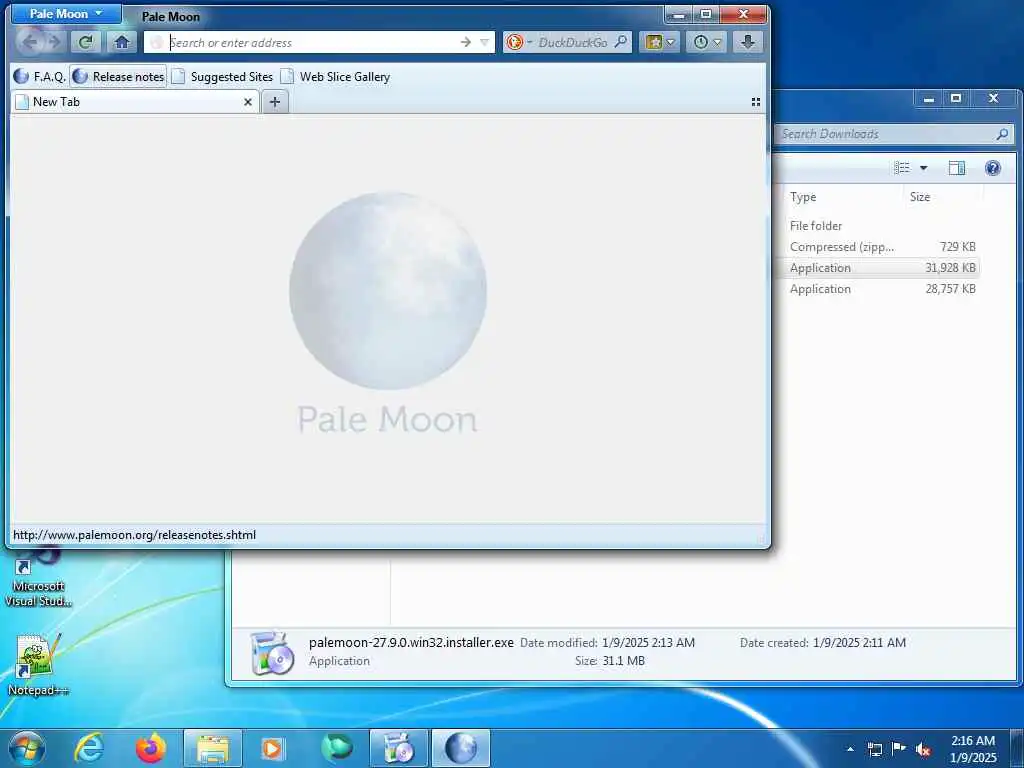Open the bookmarks star menu button
Image resolution: width=1024 pixels, height=768 pixels.
point(660,42)
